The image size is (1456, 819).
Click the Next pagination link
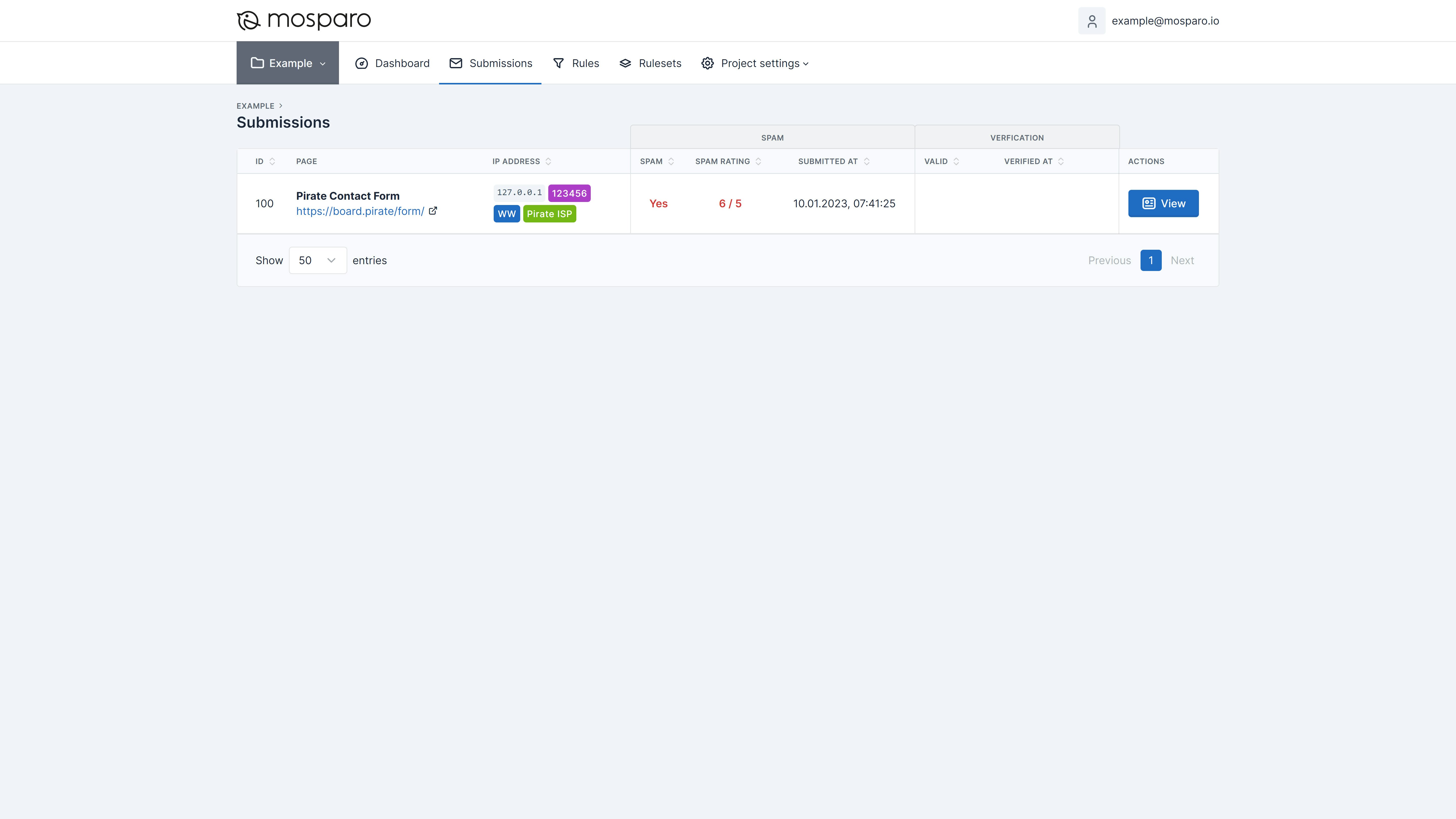[1182, 261]
